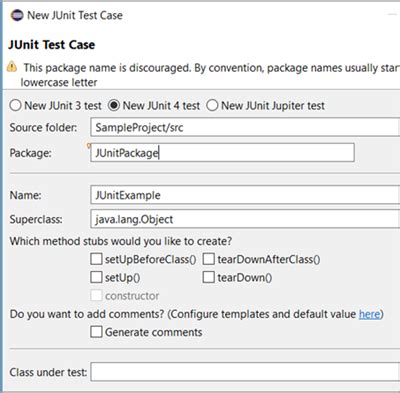Image resolution: width=400 pixels, height=393 pixels.
Task: Click the 'New JUnit Test Case' title text
Action: 75,15
